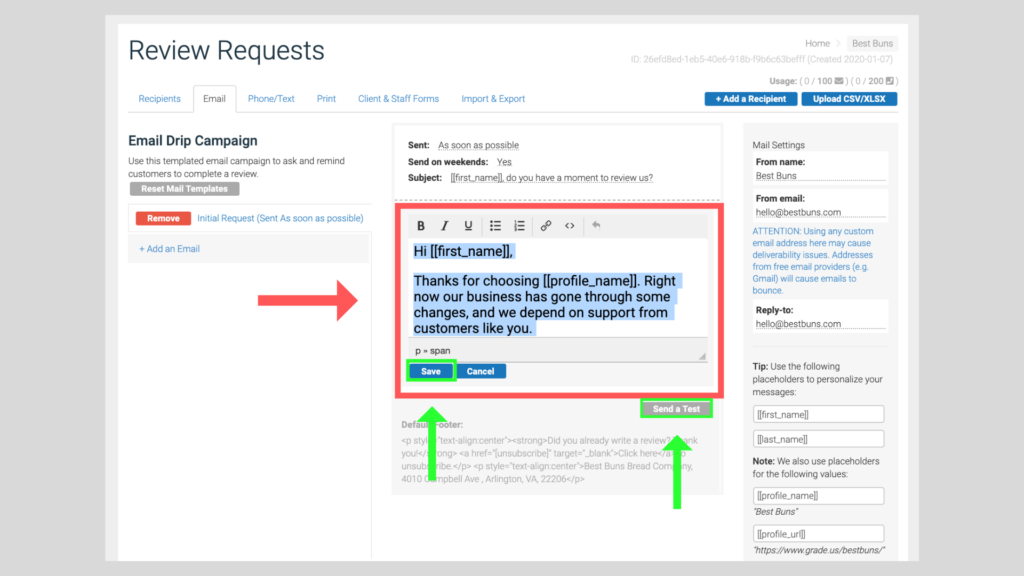Click the editor resize handle corner
This screenshot has width=1024, height=576.
[702, 356]
